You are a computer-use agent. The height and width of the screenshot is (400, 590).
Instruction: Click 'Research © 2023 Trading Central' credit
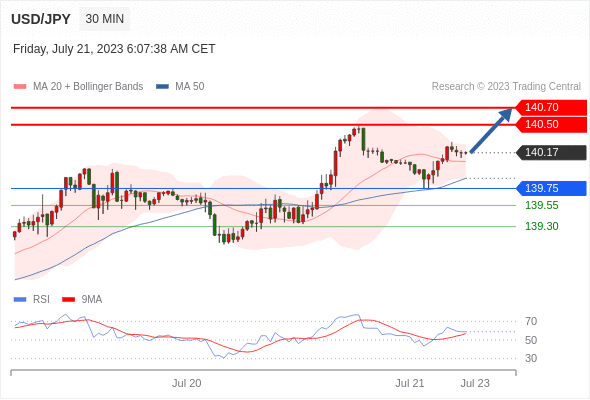point(506,87)
